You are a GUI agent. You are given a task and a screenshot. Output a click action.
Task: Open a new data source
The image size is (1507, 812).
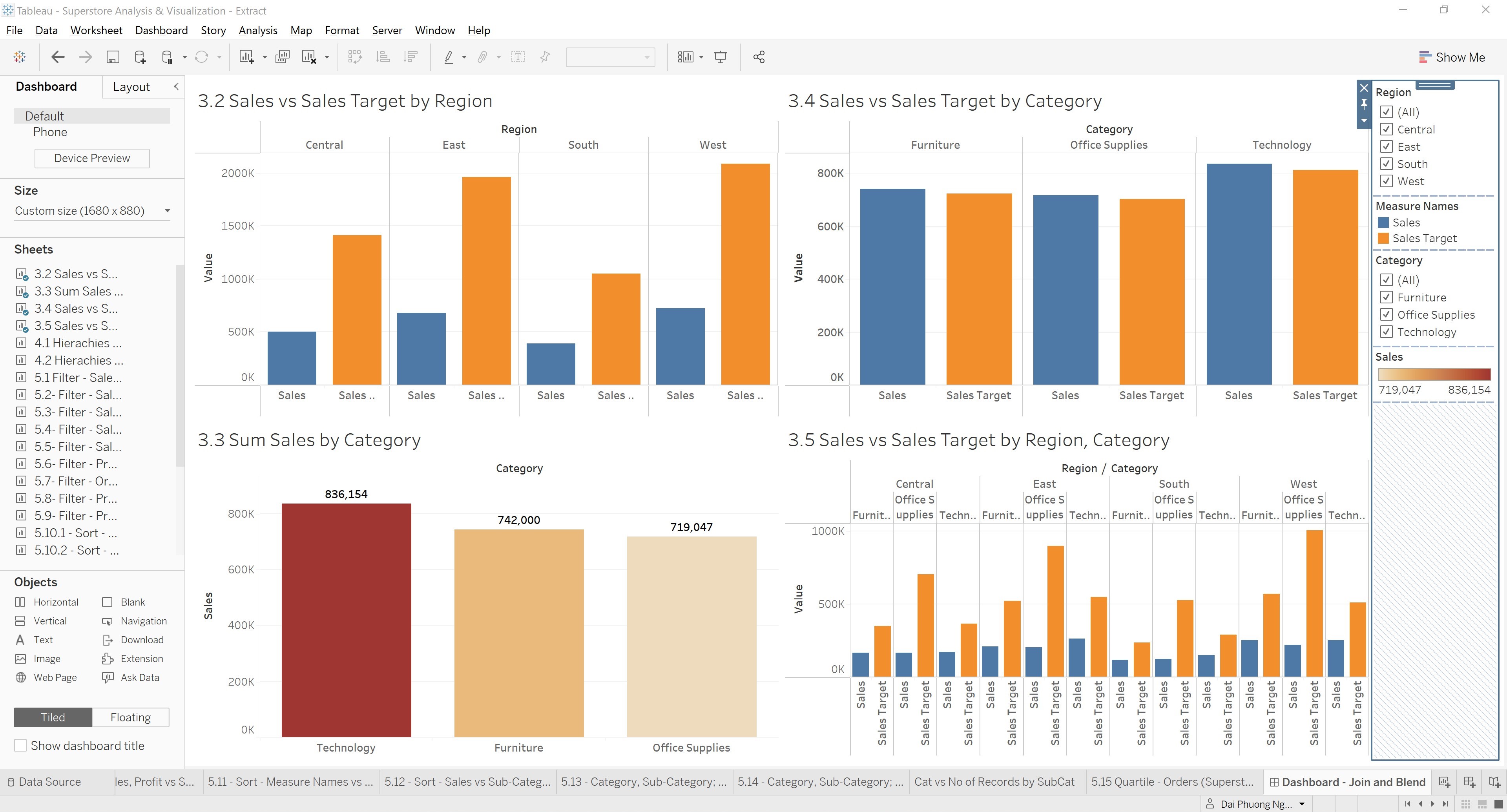pos(140,57)
